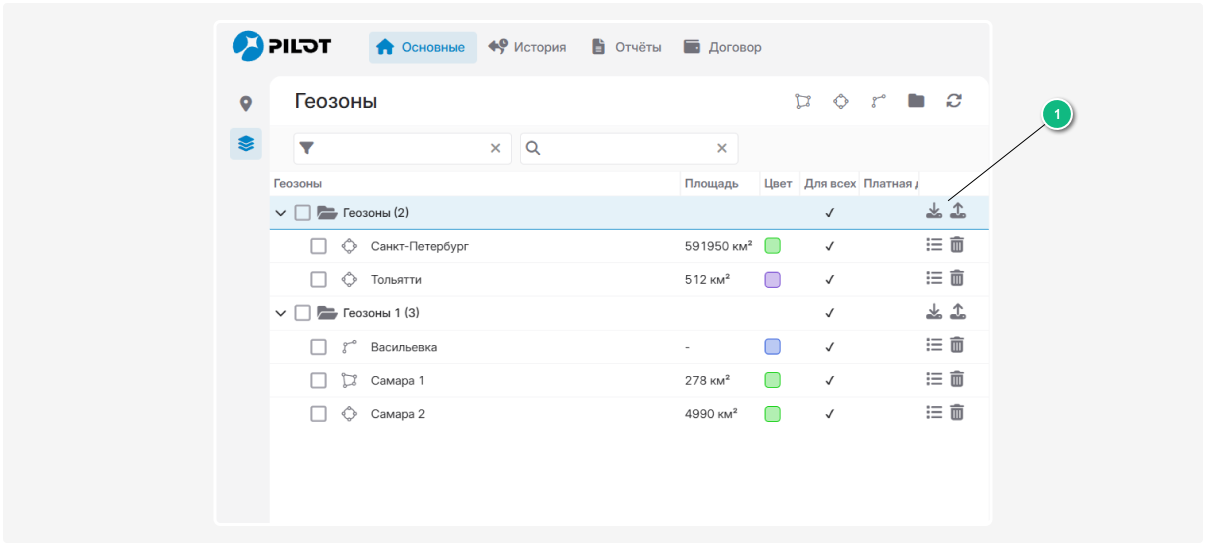Toggle the Для всех checkmark for Тольятти
1206x546 pixels.
830,280
